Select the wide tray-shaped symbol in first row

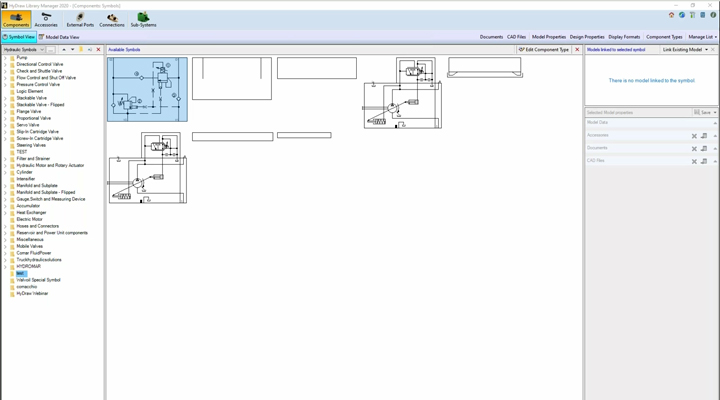click(x=485, y=68)
